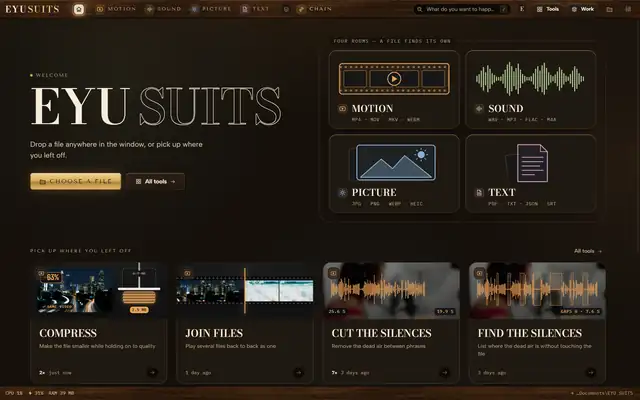Screen dimensions: 640x400
Task: Open the Find the Silences card title
Action: pyautogui.click(x=530, y=333)
